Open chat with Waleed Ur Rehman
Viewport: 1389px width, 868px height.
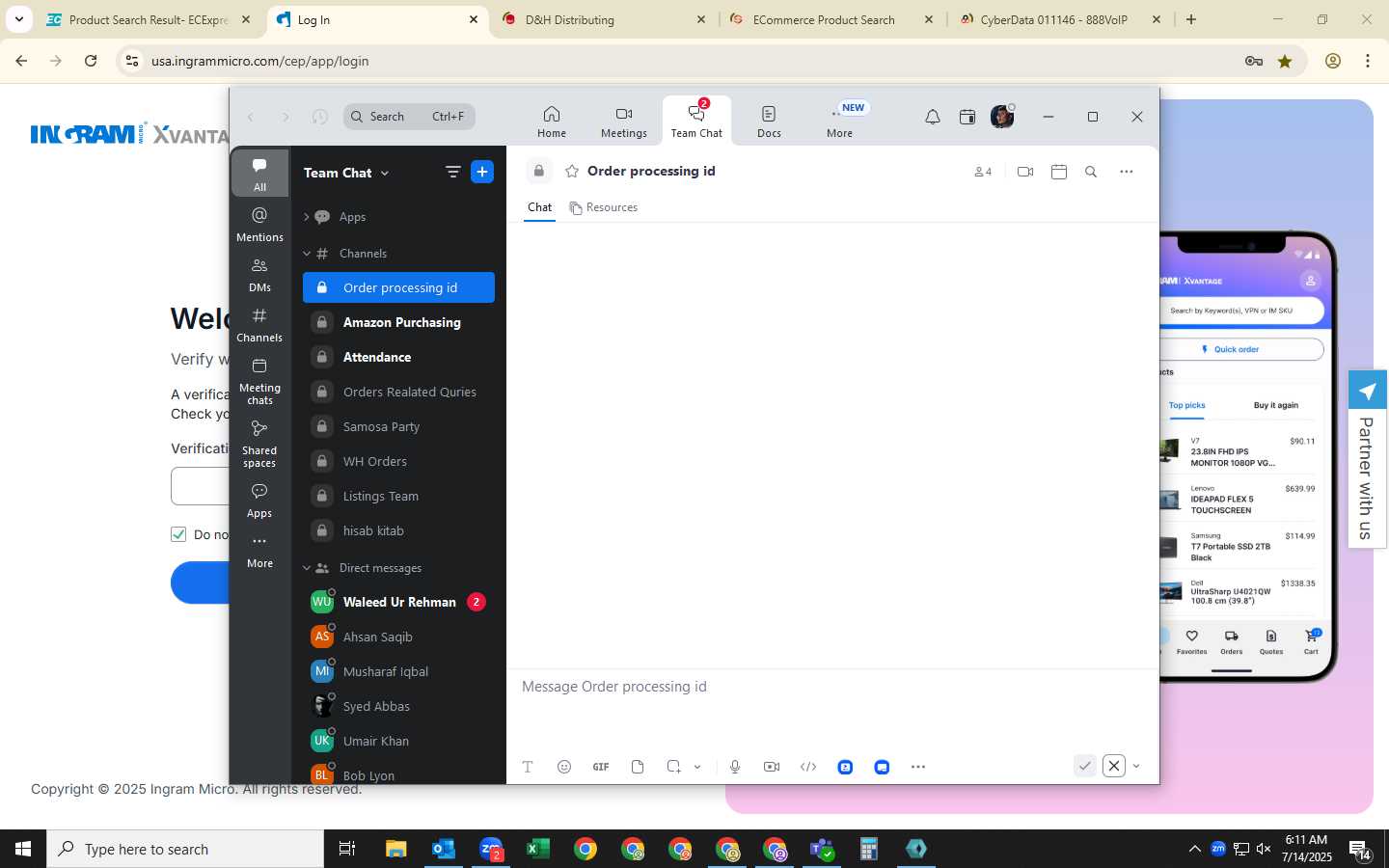[x=398, y=602]
